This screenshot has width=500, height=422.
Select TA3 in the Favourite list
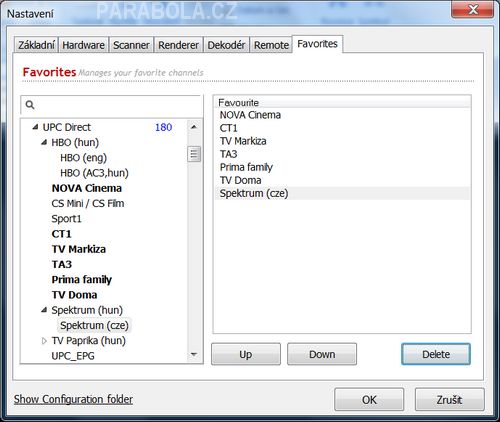pos(342,154)
